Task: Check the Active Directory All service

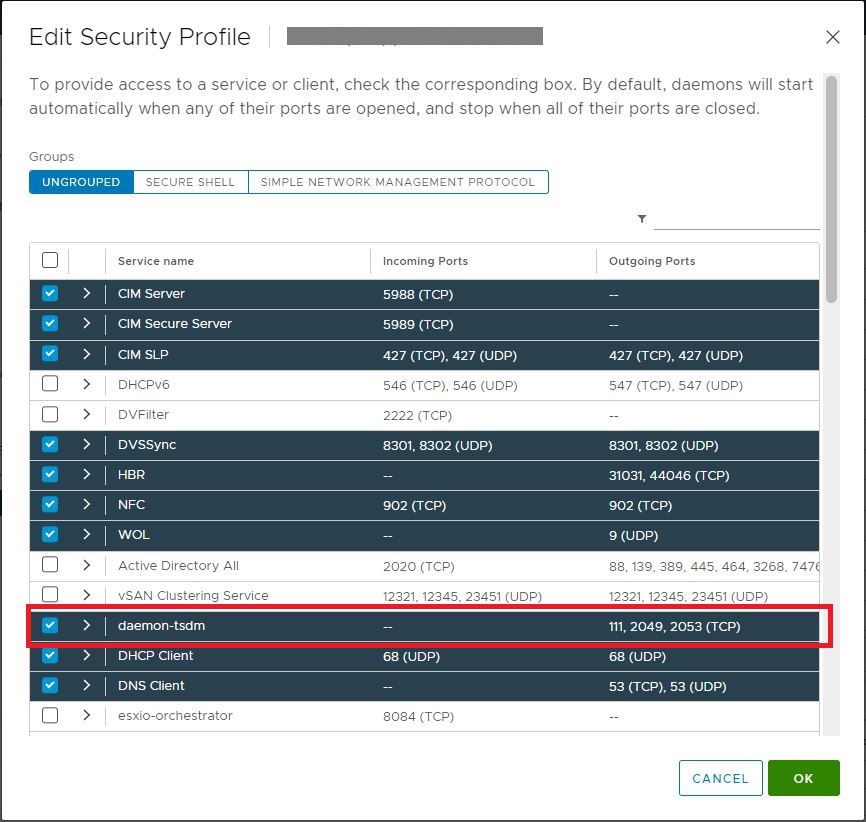Action: (50, 565)
